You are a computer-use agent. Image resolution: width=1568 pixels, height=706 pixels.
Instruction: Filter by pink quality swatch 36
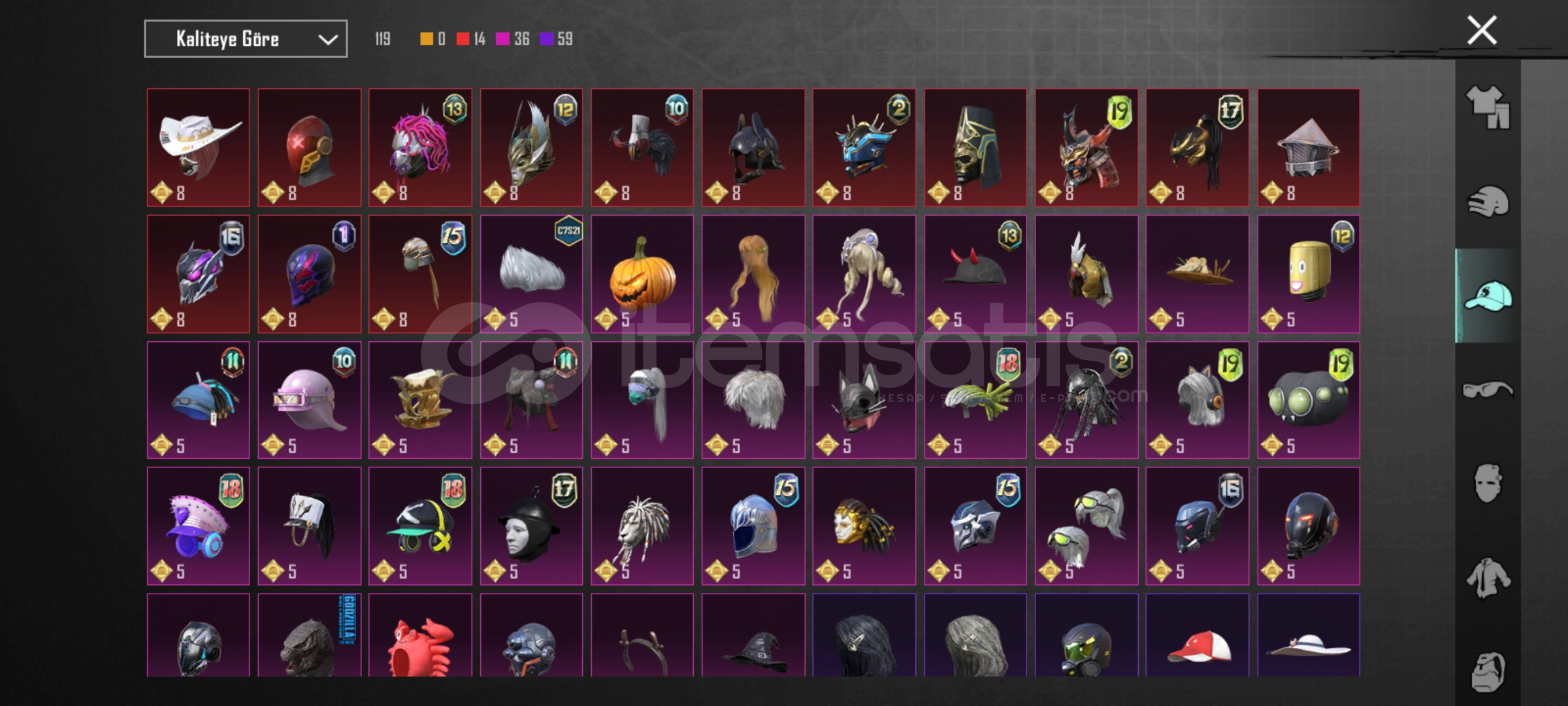coord(513,39)
